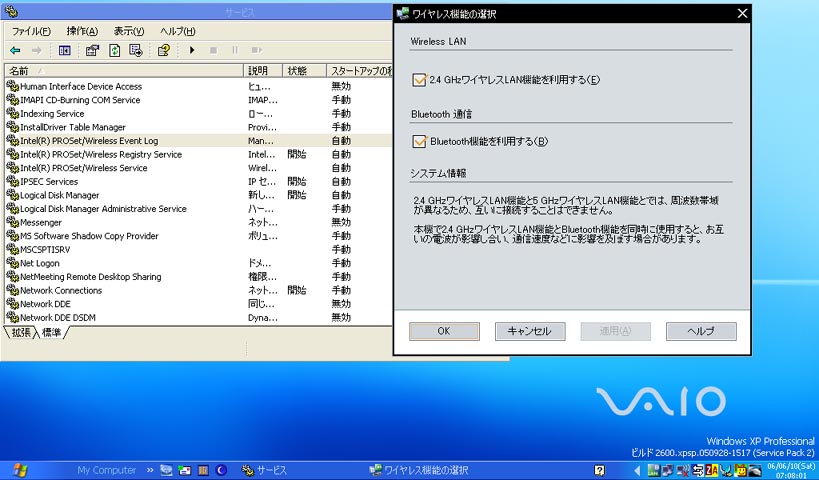Screen dimensions: 819x480
Task: Open the ファイル menu in Services
Action: point(31,31)
